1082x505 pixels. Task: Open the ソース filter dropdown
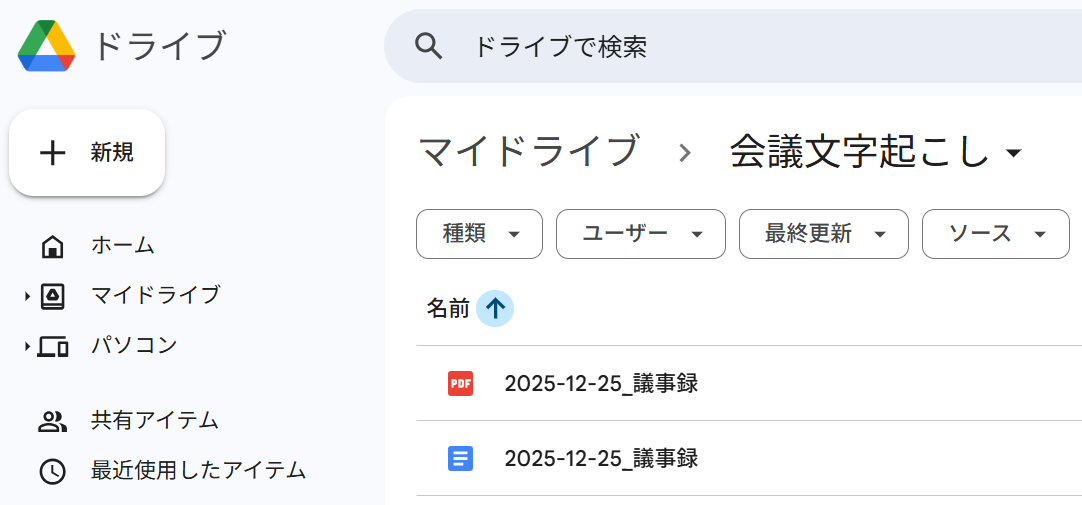995,234
